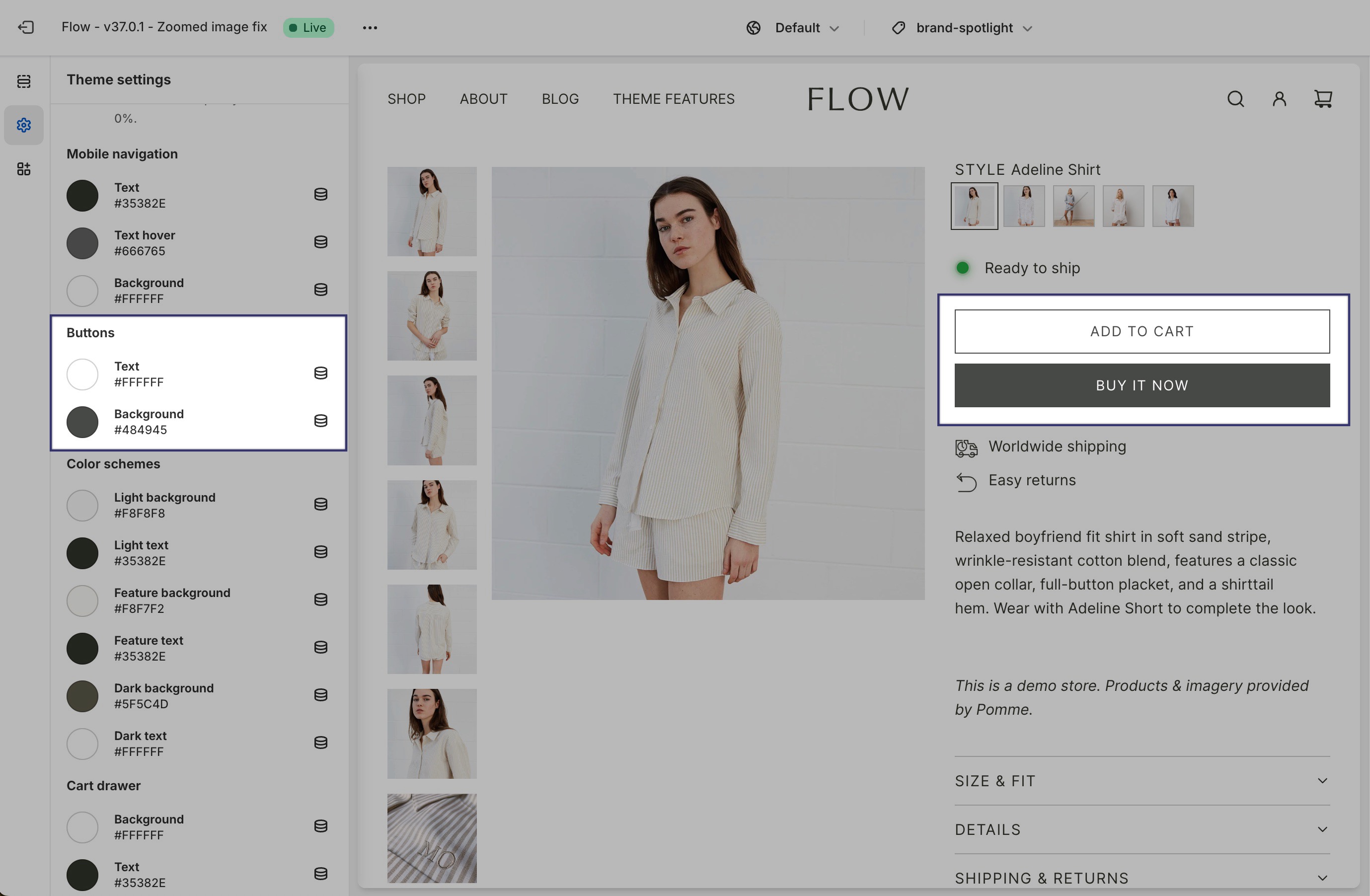Click the BUY IT NOW button
The width and height of the screenshot is (1370, 896).
point(1142,385)
